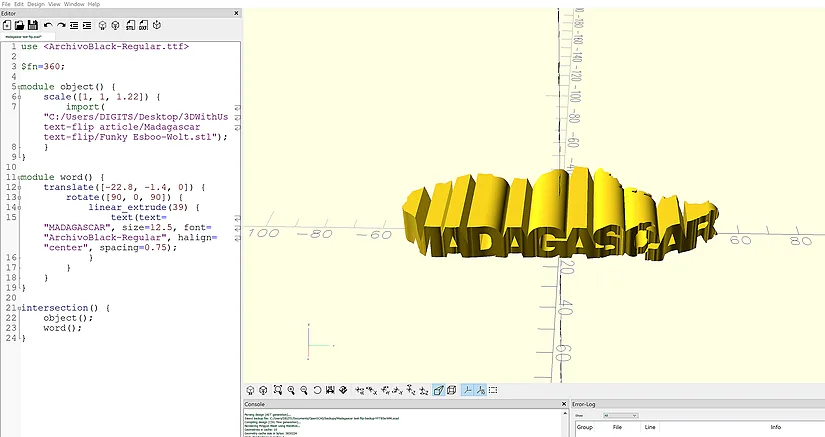
Task: Click the Render icon in the editor toolbar
Action: (x=116, y=25)
